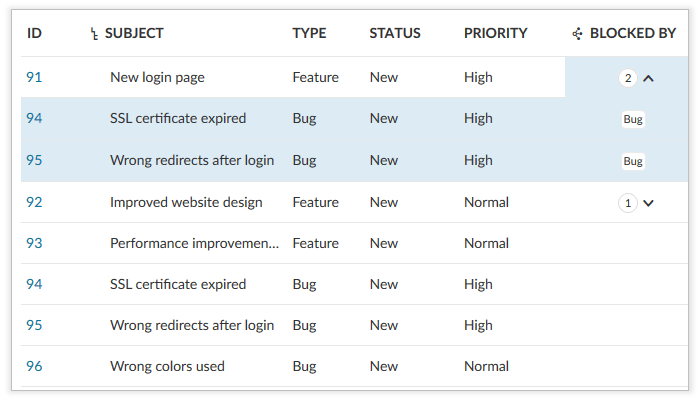
Task: Click High priority of New login page
Action: [x=478, y=77]
